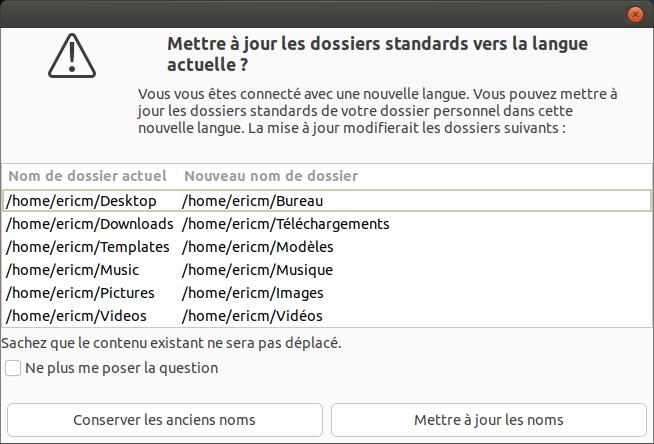The image size is (654, 444).
Task: Select the /home/ericm/Templates row
Action: 88,247
